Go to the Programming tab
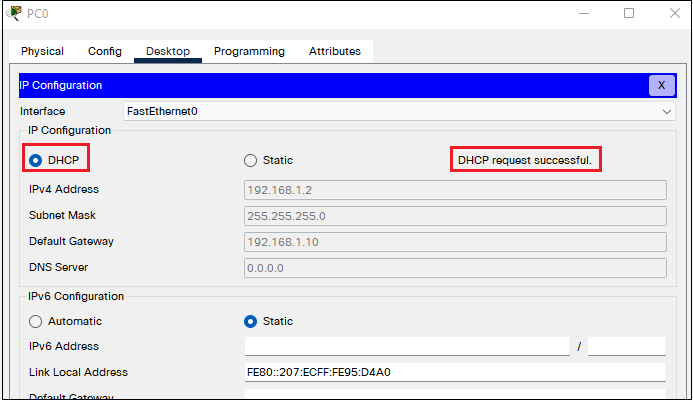693x400 pixels. (x=249, y=51)
